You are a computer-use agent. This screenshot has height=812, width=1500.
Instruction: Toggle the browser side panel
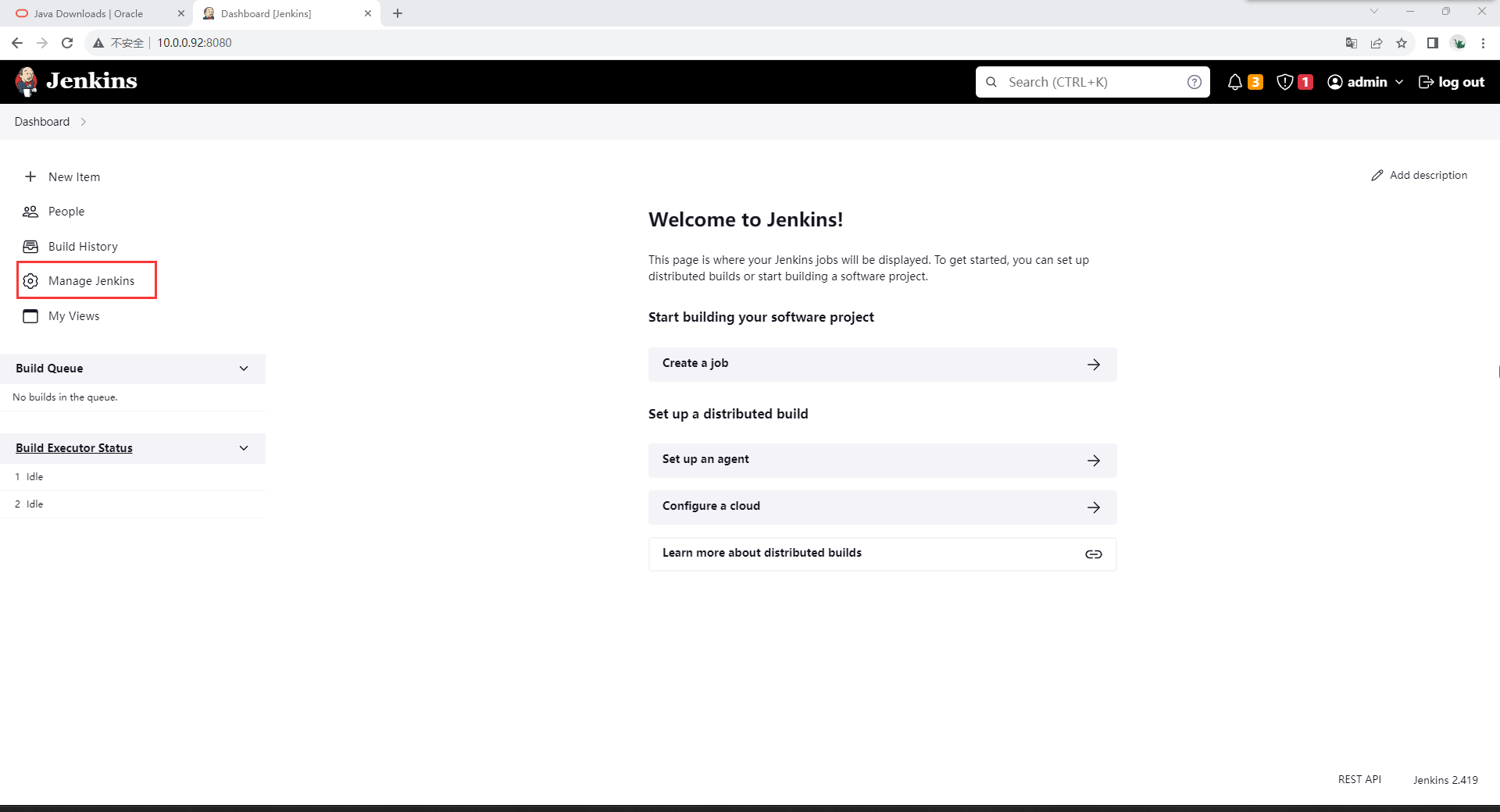coord(1433,43)
